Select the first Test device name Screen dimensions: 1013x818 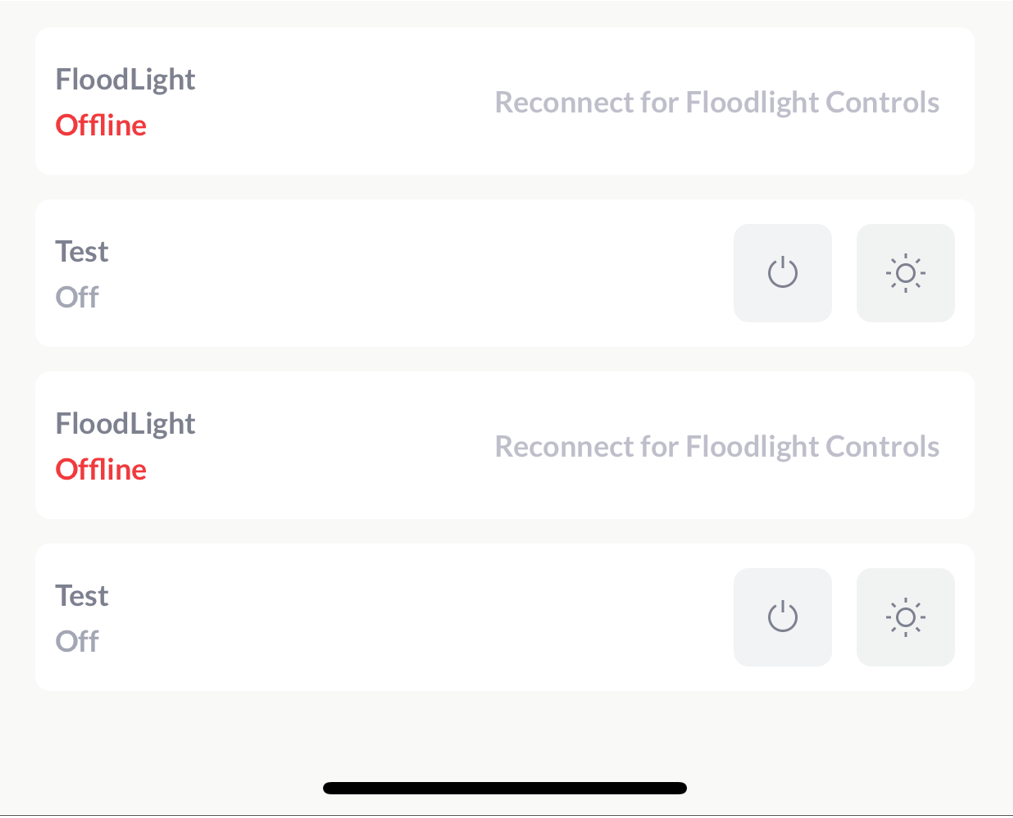pyautogui.click(x=82, y=251)
